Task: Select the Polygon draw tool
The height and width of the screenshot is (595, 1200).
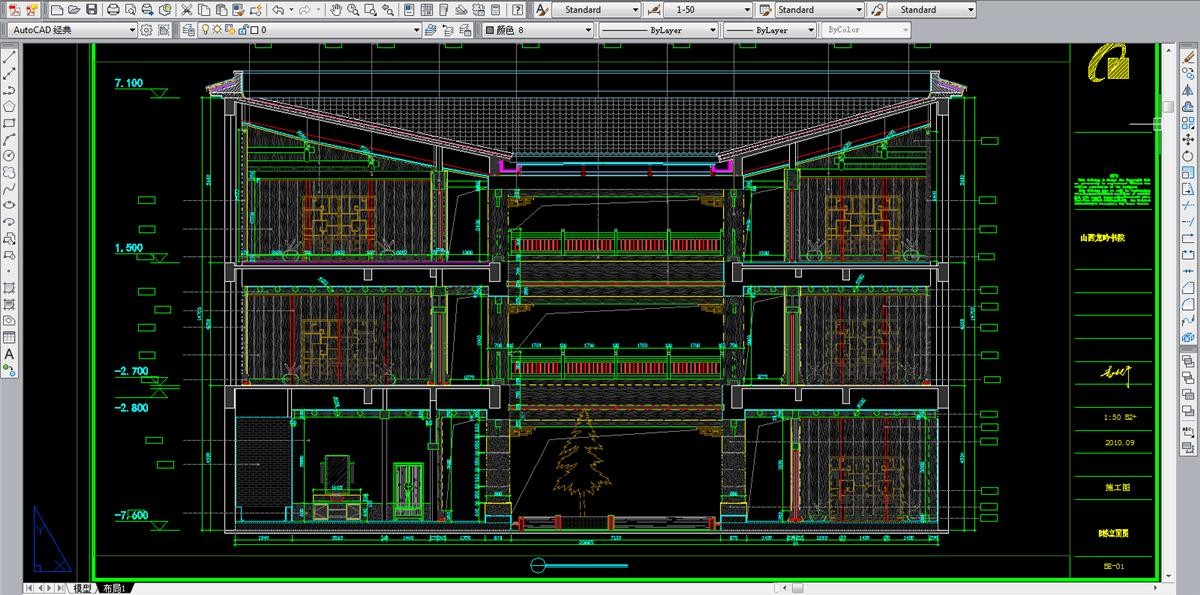Action: click(x=9, y=106)
